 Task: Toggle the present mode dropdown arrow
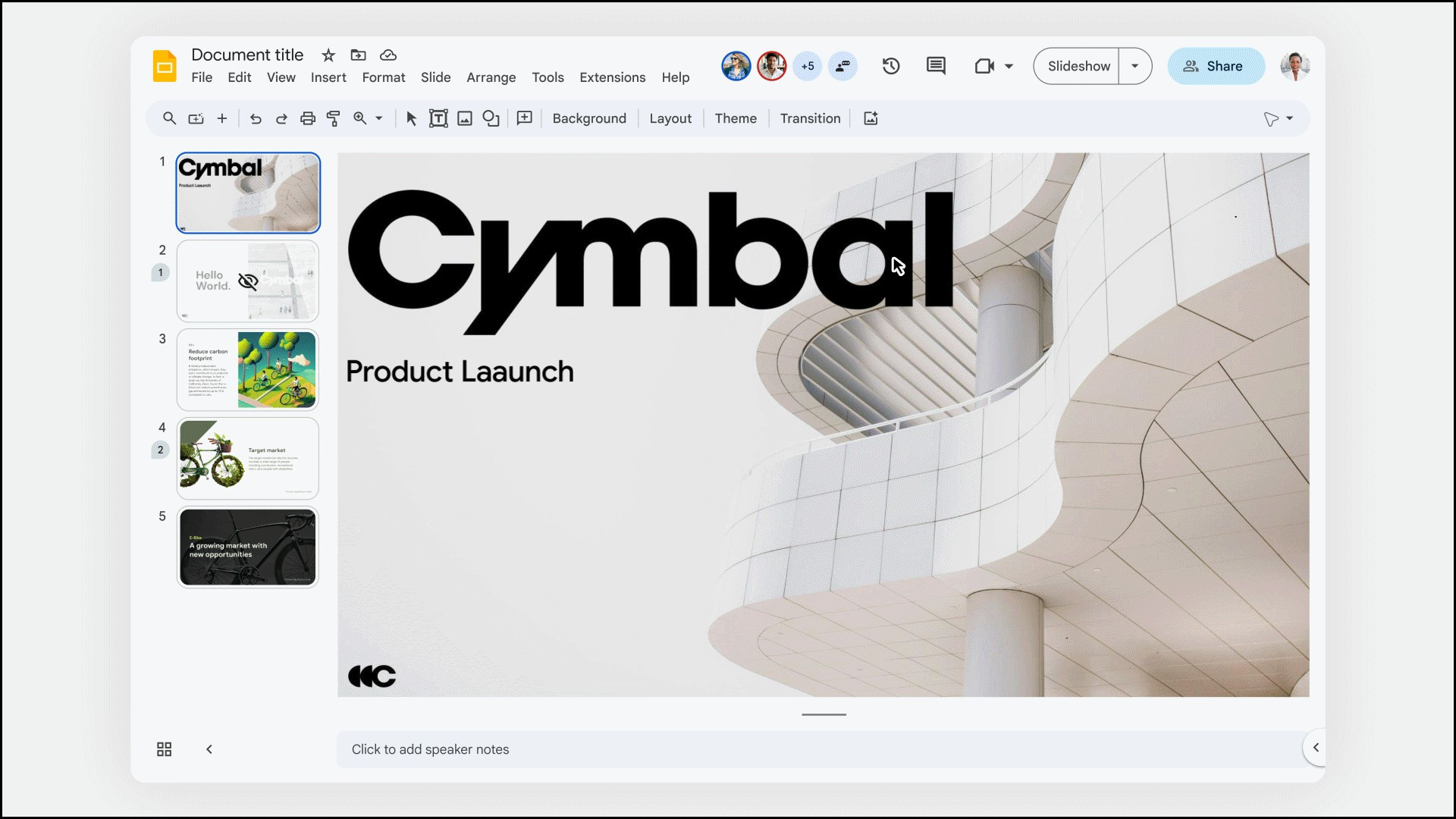coord(1135,66)
